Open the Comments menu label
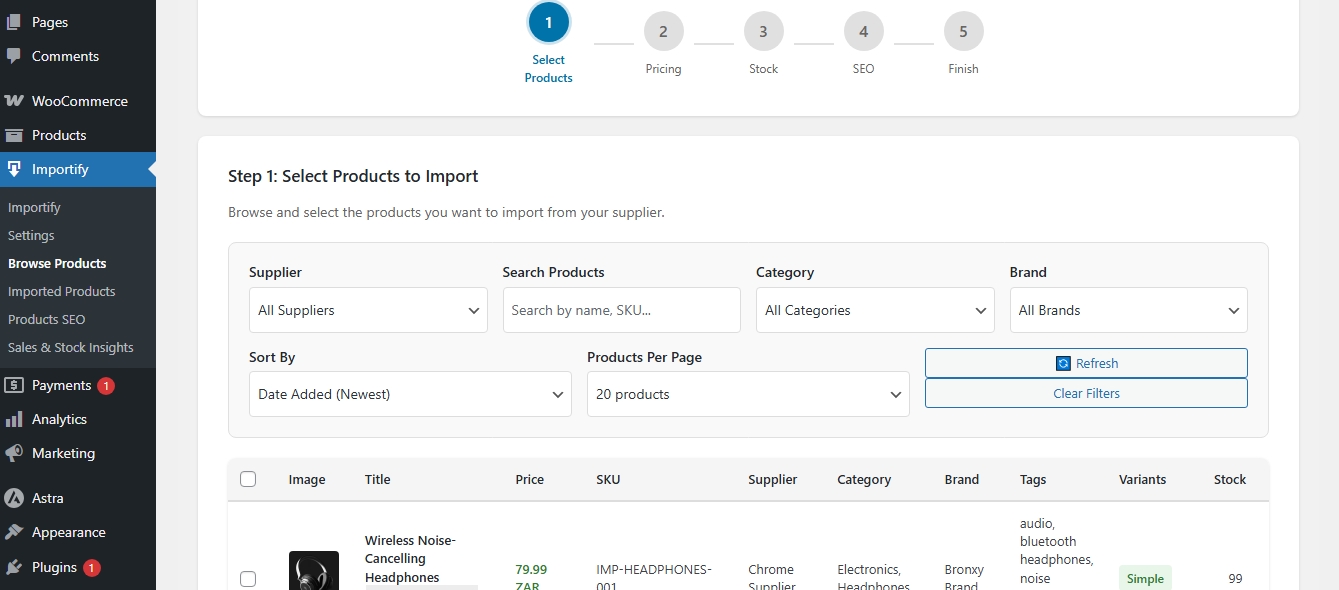 tap(65, 56)
